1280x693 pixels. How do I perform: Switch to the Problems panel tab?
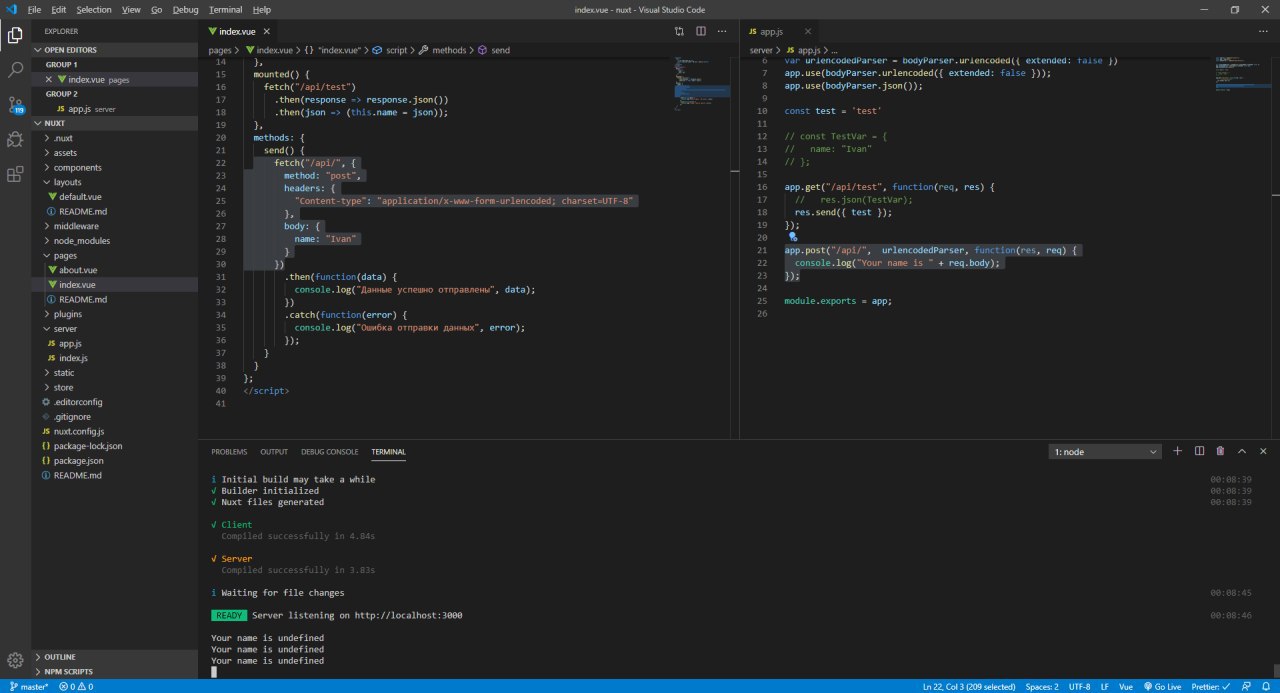(x=229, y=452)
